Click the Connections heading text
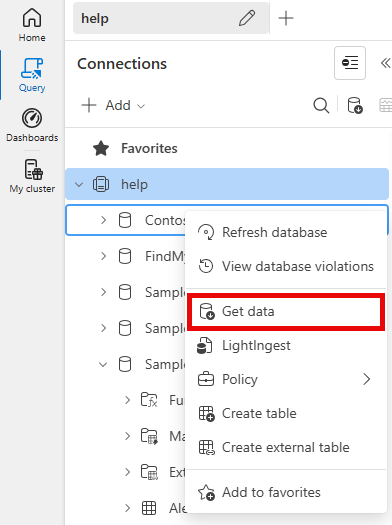The image size is (392, 525). [x=122, y=64]
